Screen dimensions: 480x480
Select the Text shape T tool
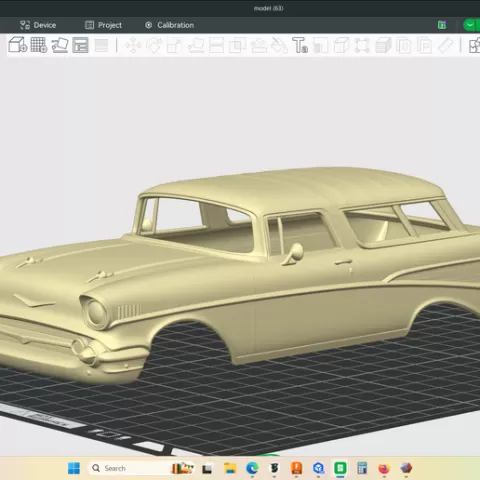point(300,45)
